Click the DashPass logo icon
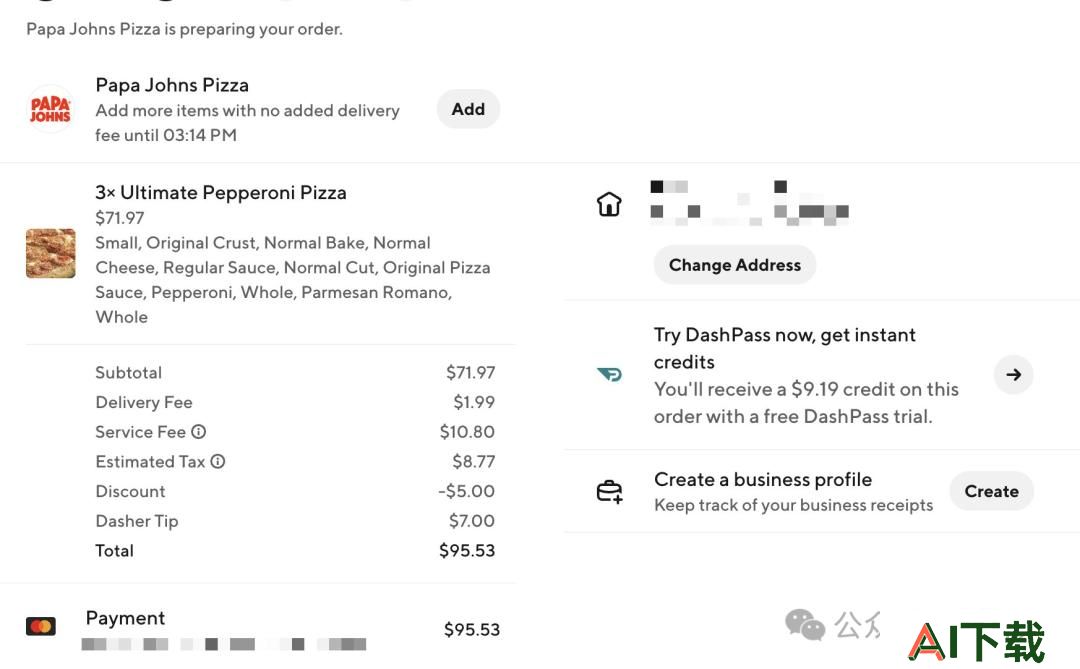 pos(610,374)
